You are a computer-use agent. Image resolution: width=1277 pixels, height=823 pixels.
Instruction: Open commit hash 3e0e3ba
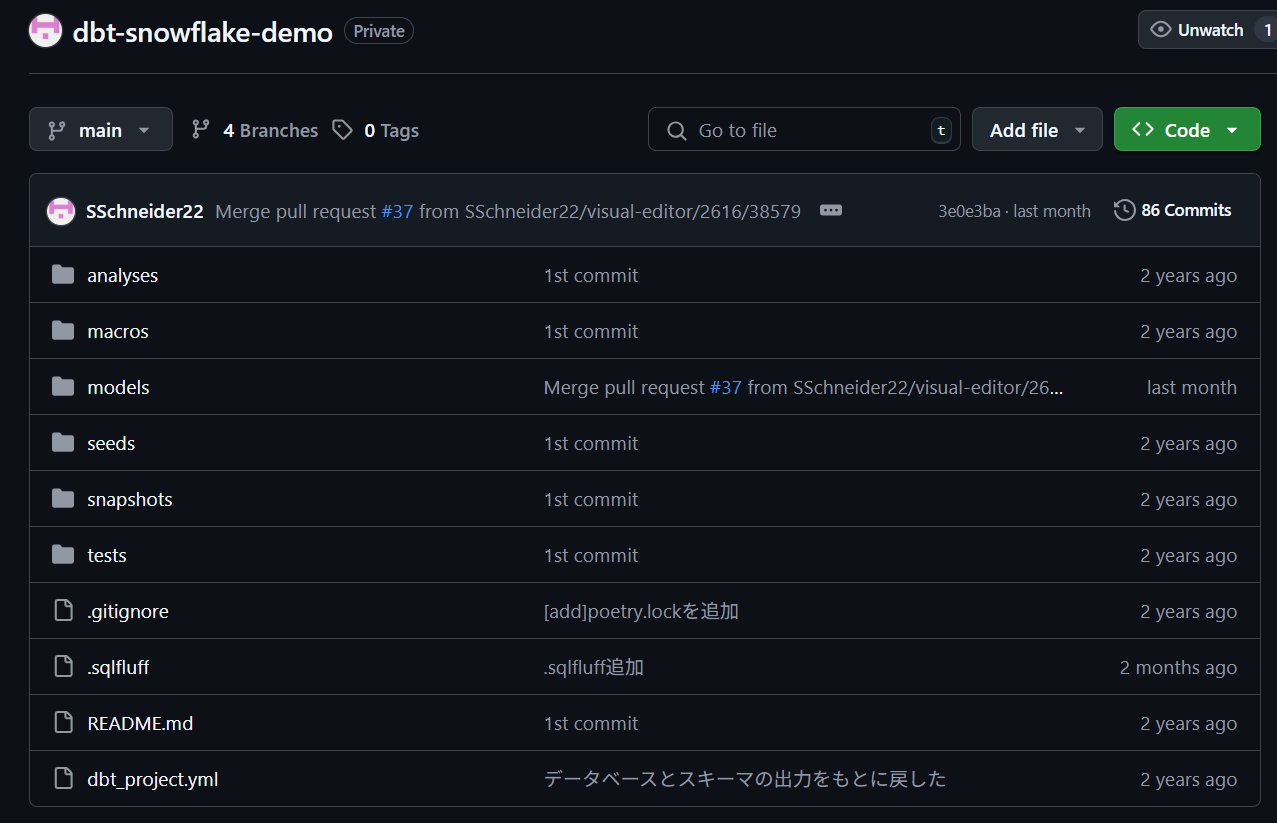(969, 211)
